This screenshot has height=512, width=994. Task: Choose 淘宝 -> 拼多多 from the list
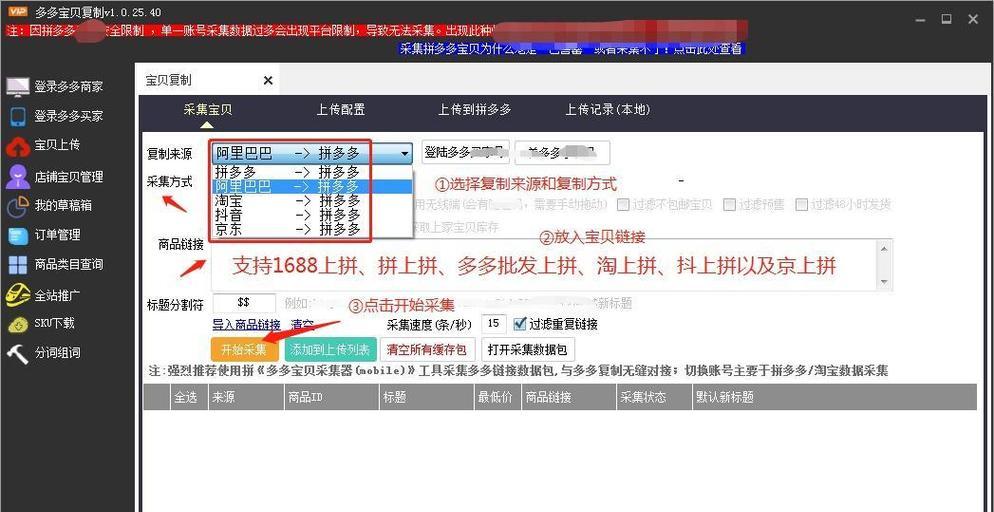coord(312,201)
